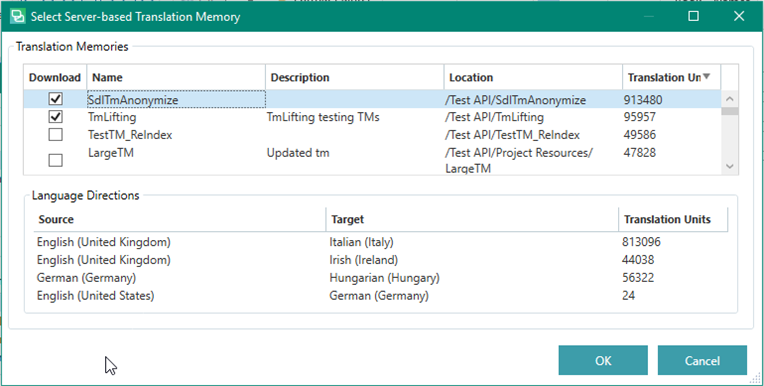Sort by Location column header
Screen dimensions: 764x386
pos(533,77)
